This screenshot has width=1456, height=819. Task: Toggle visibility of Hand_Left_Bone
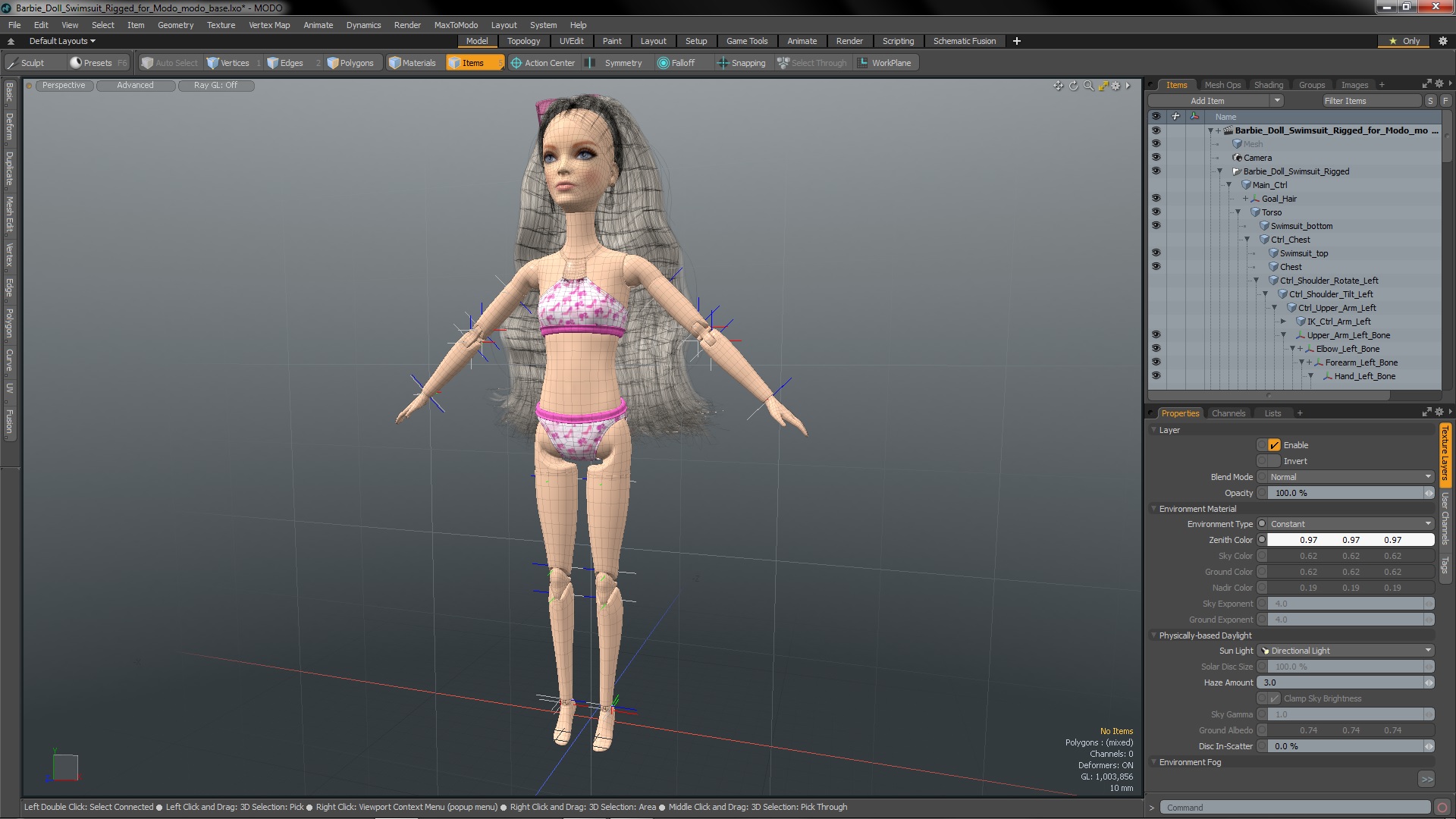pyautogui.click(x=1156, y=376)
